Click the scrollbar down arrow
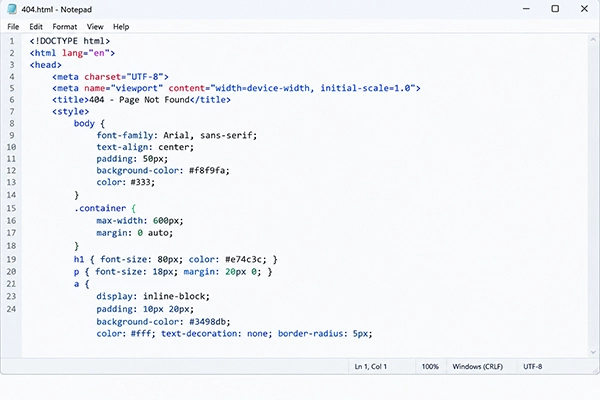The height and width of the screenshot is (400, 600). tap(593, 352)
